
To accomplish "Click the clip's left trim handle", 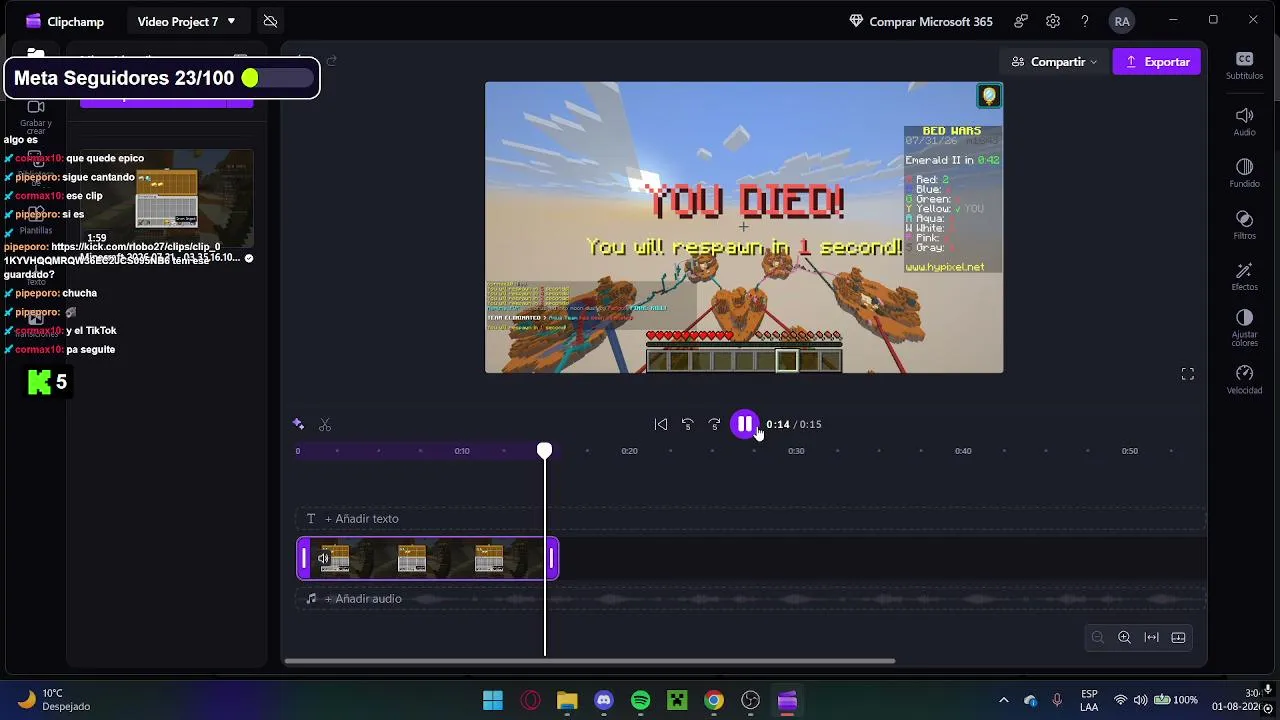I will pyautogui.click(x=304, y=559).
